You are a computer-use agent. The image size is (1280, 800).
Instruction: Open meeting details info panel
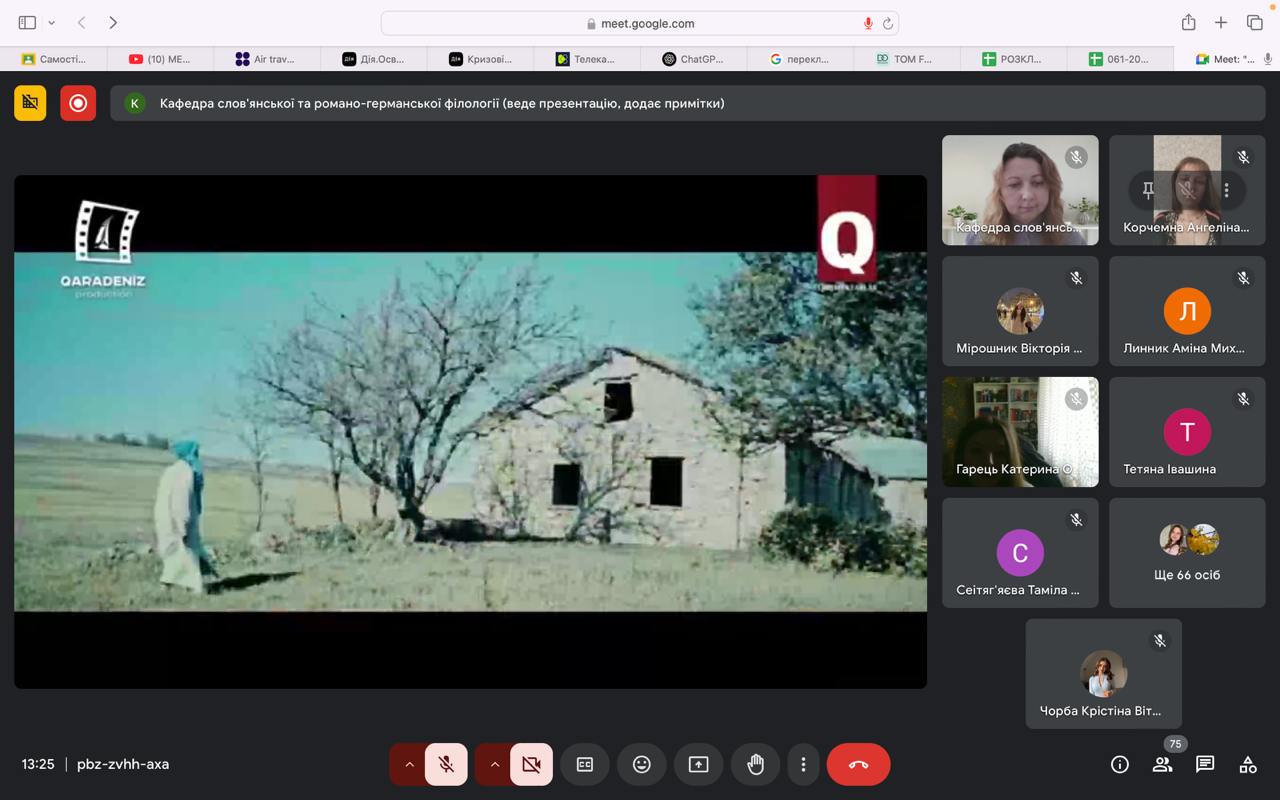click(x=1120, y=764)
